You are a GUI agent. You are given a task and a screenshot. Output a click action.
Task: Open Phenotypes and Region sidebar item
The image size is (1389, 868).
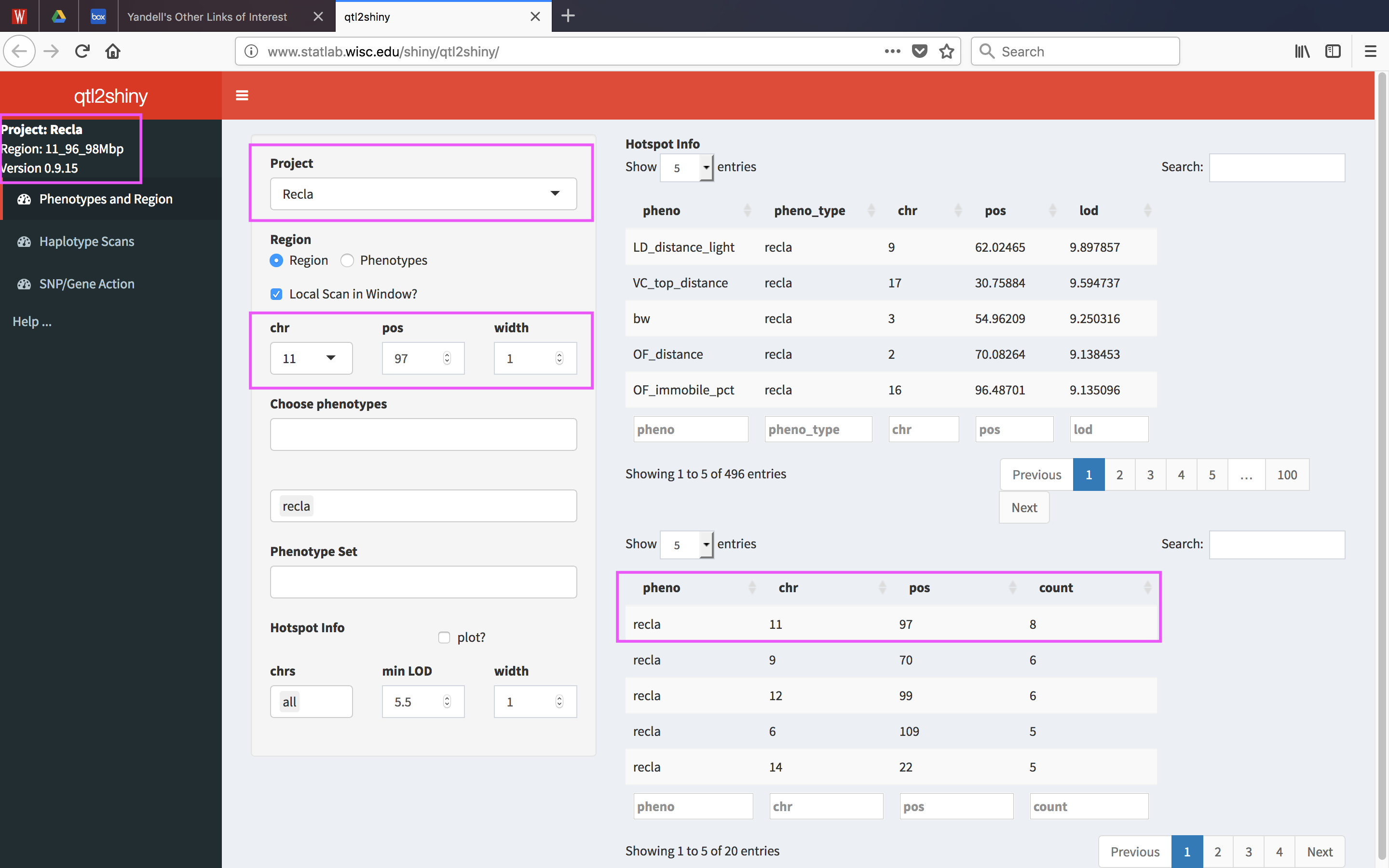pos(111,199)
